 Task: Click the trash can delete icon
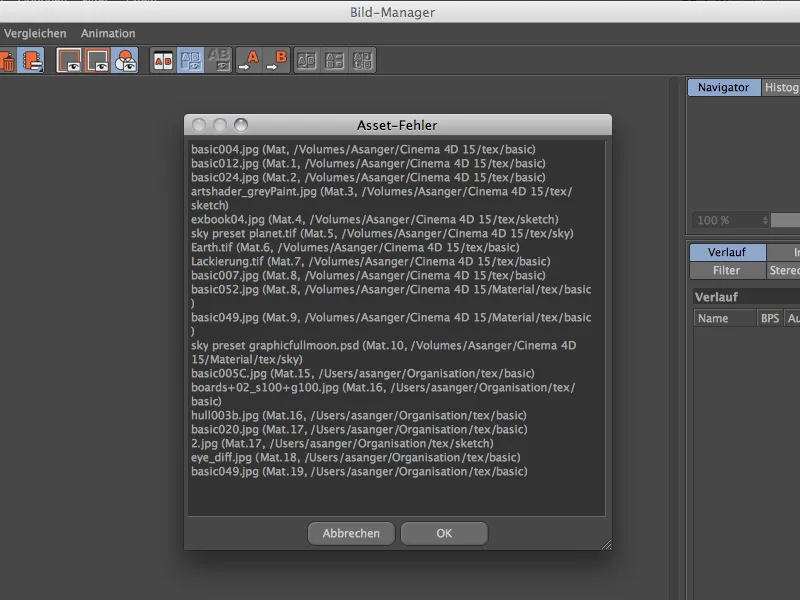pos(7,60)
